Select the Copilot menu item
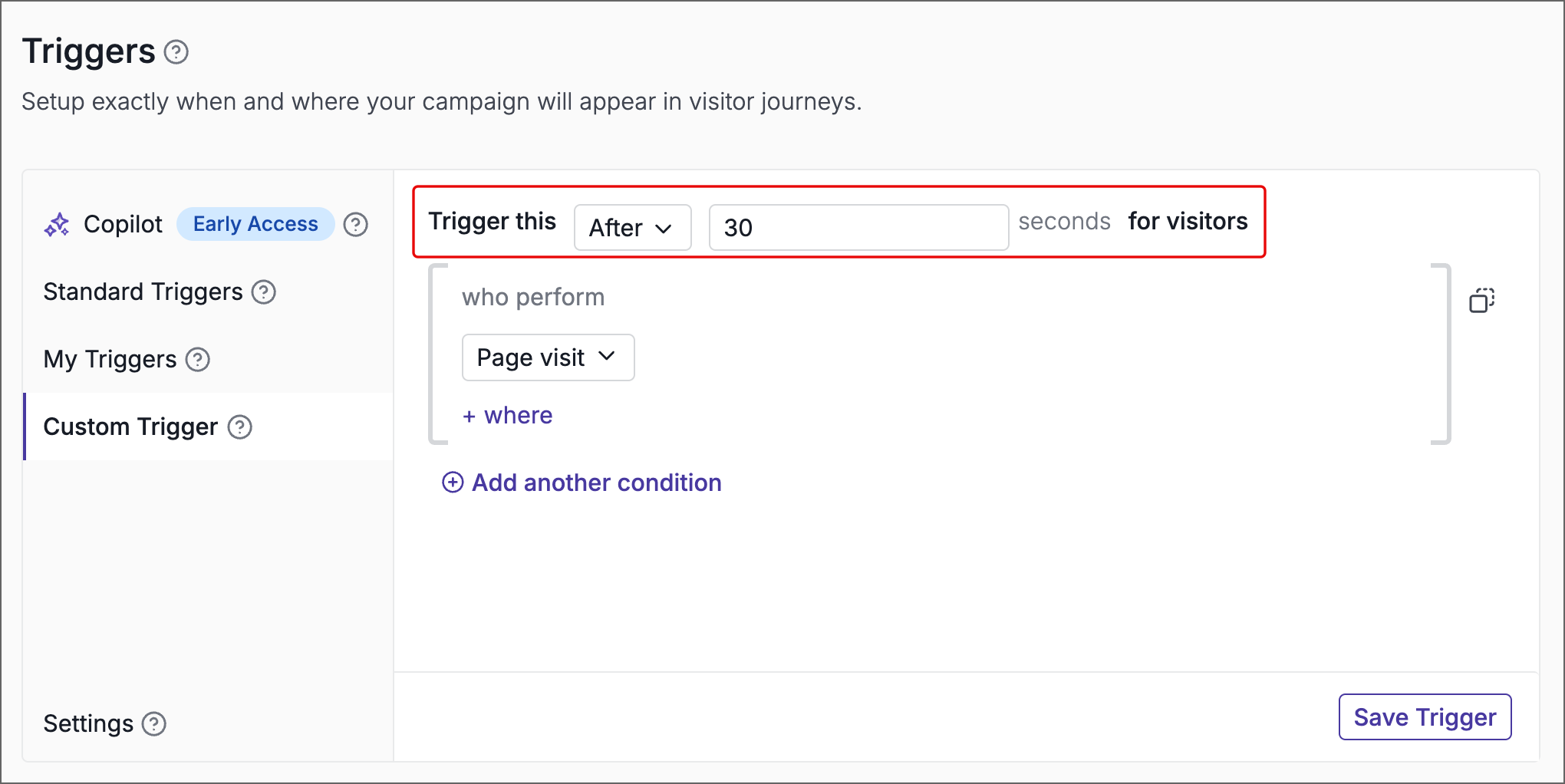This screenshot has width=1565, height=784. [x=123, y=225]
